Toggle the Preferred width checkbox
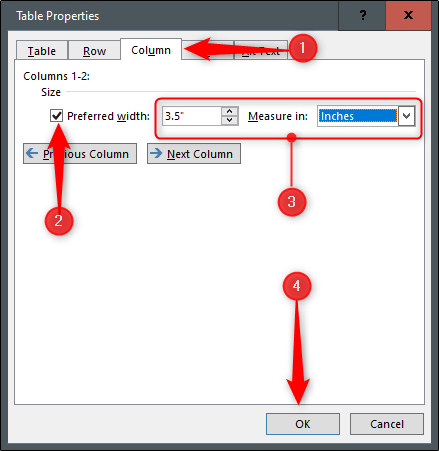This screenshot has width=439, height=451. click(56, 116)
